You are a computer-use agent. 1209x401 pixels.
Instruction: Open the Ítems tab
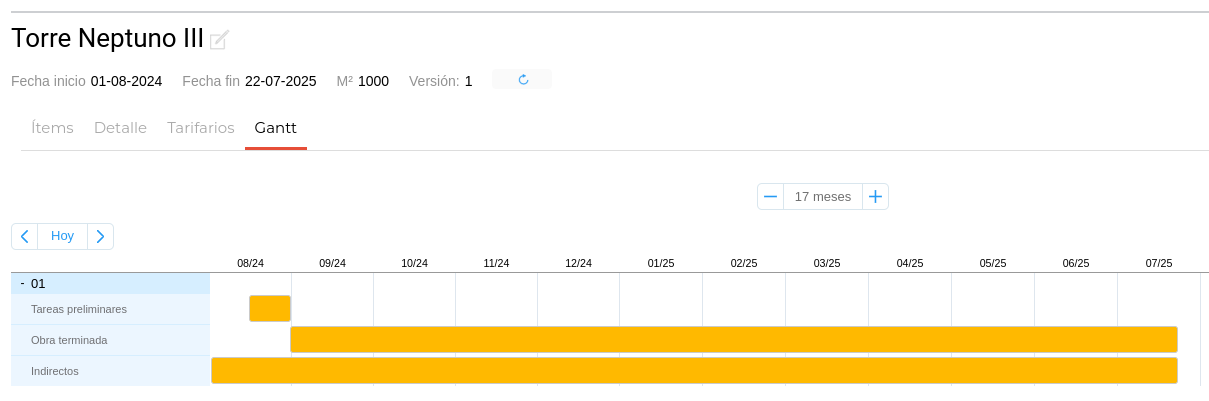52,128
